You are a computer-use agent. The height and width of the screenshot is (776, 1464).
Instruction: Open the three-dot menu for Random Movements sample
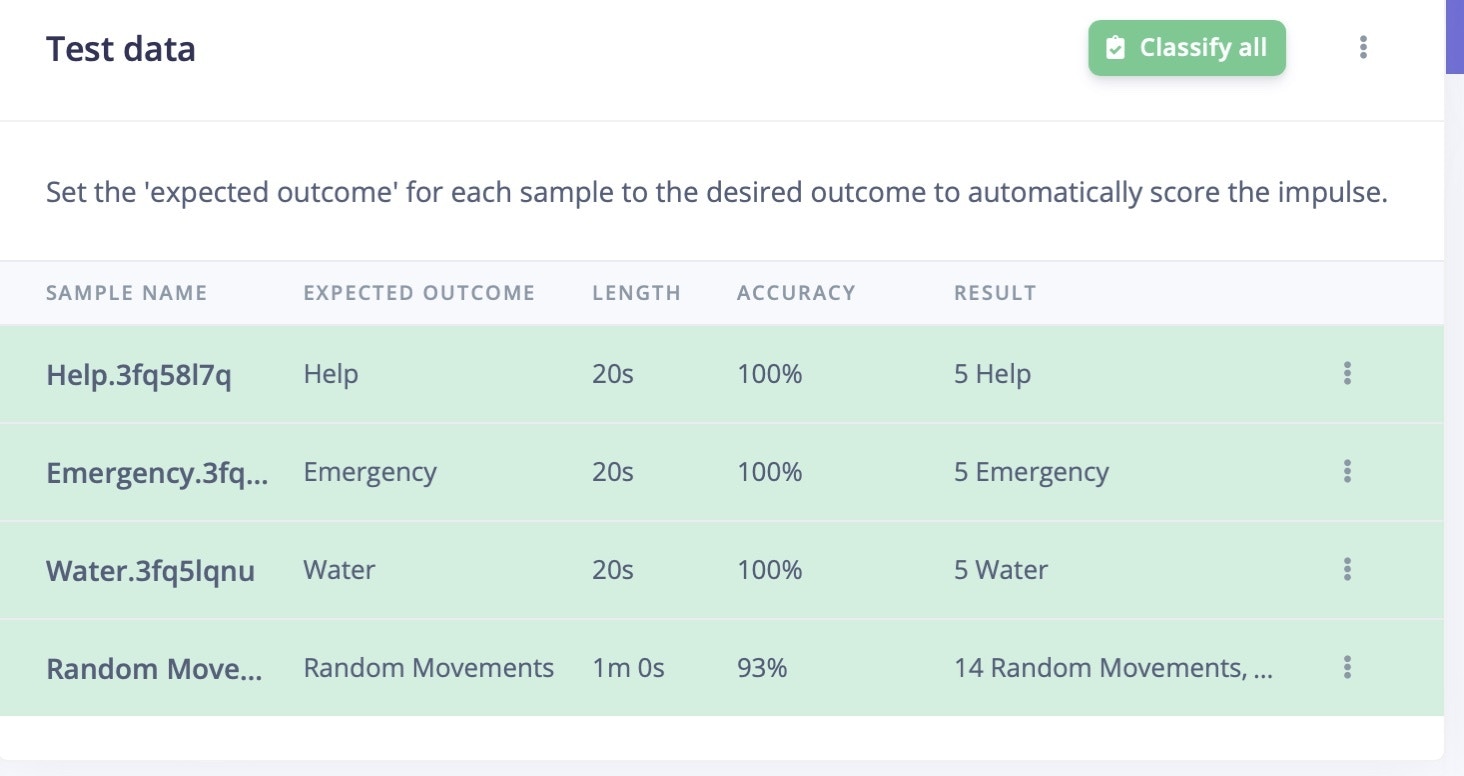1347,667
